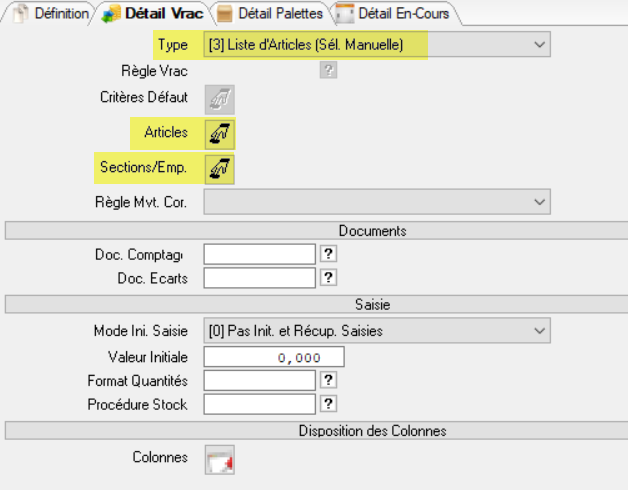Open the Format Quantités lookup icon
Image resolution: width=628 pixels, height=490 pixels.
(327, 380)
